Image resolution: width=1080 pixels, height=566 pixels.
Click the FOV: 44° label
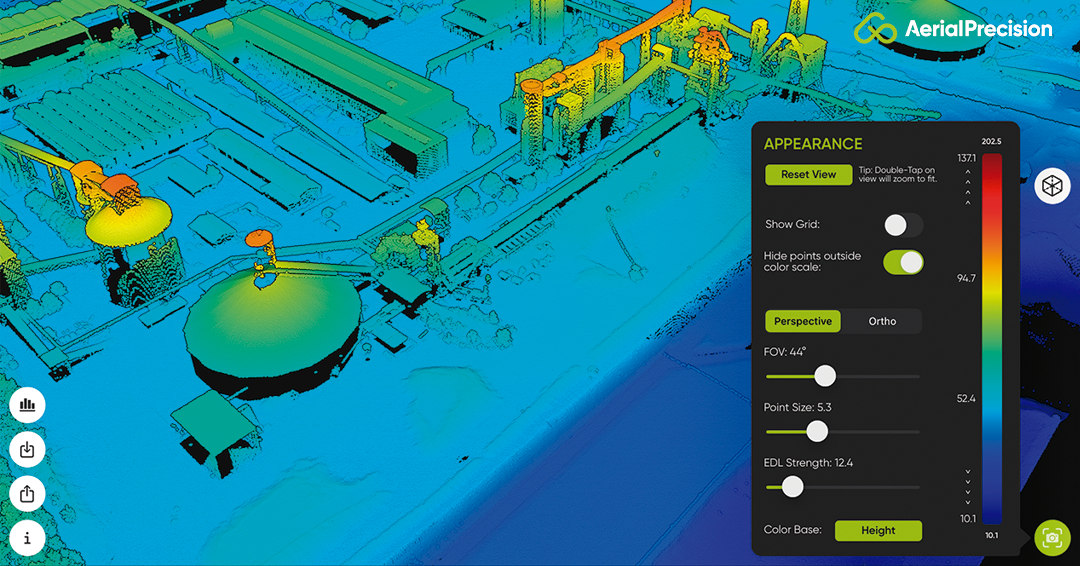coord(785,352)
